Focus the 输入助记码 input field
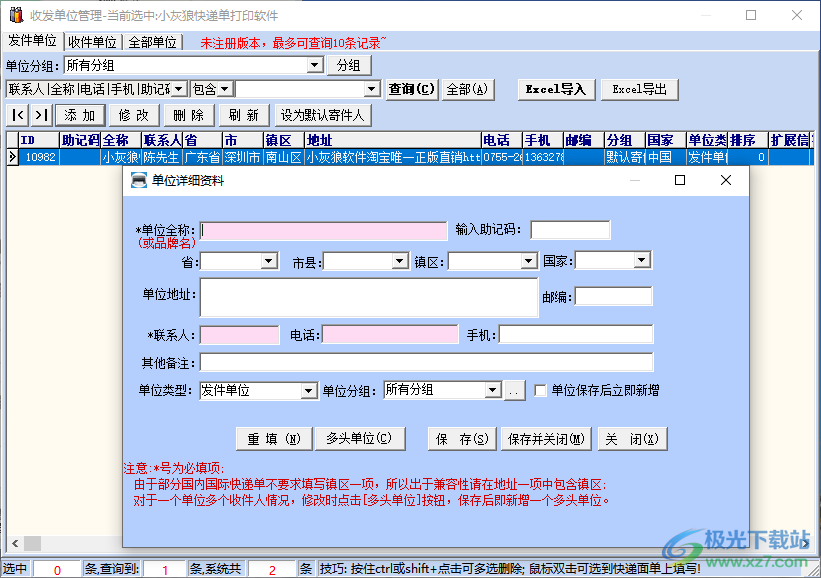Image resolution: width=821 pixels, height=578 pixels. 570,230
